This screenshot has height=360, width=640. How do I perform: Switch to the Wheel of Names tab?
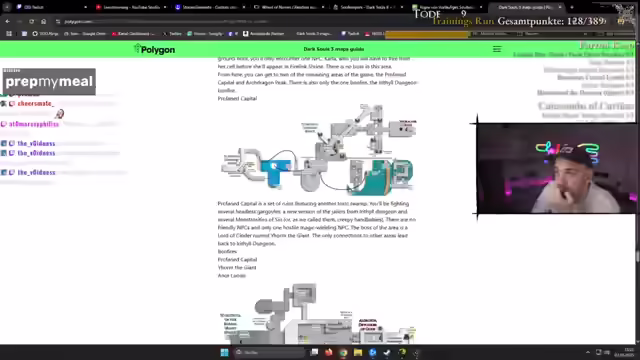click(289, 7)
